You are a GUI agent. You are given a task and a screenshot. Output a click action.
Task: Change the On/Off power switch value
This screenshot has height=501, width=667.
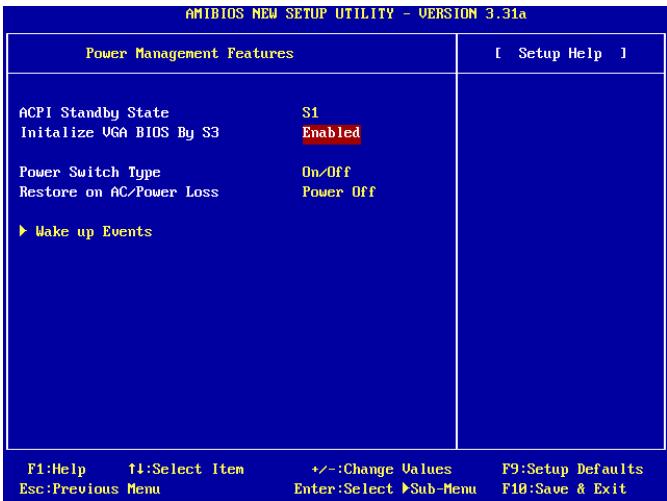326,172
